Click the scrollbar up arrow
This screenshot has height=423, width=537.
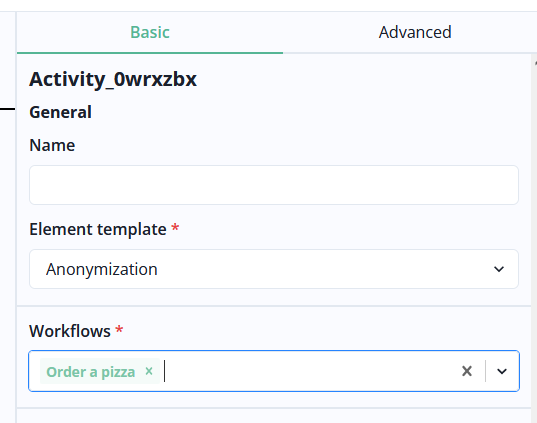[535, 63]
